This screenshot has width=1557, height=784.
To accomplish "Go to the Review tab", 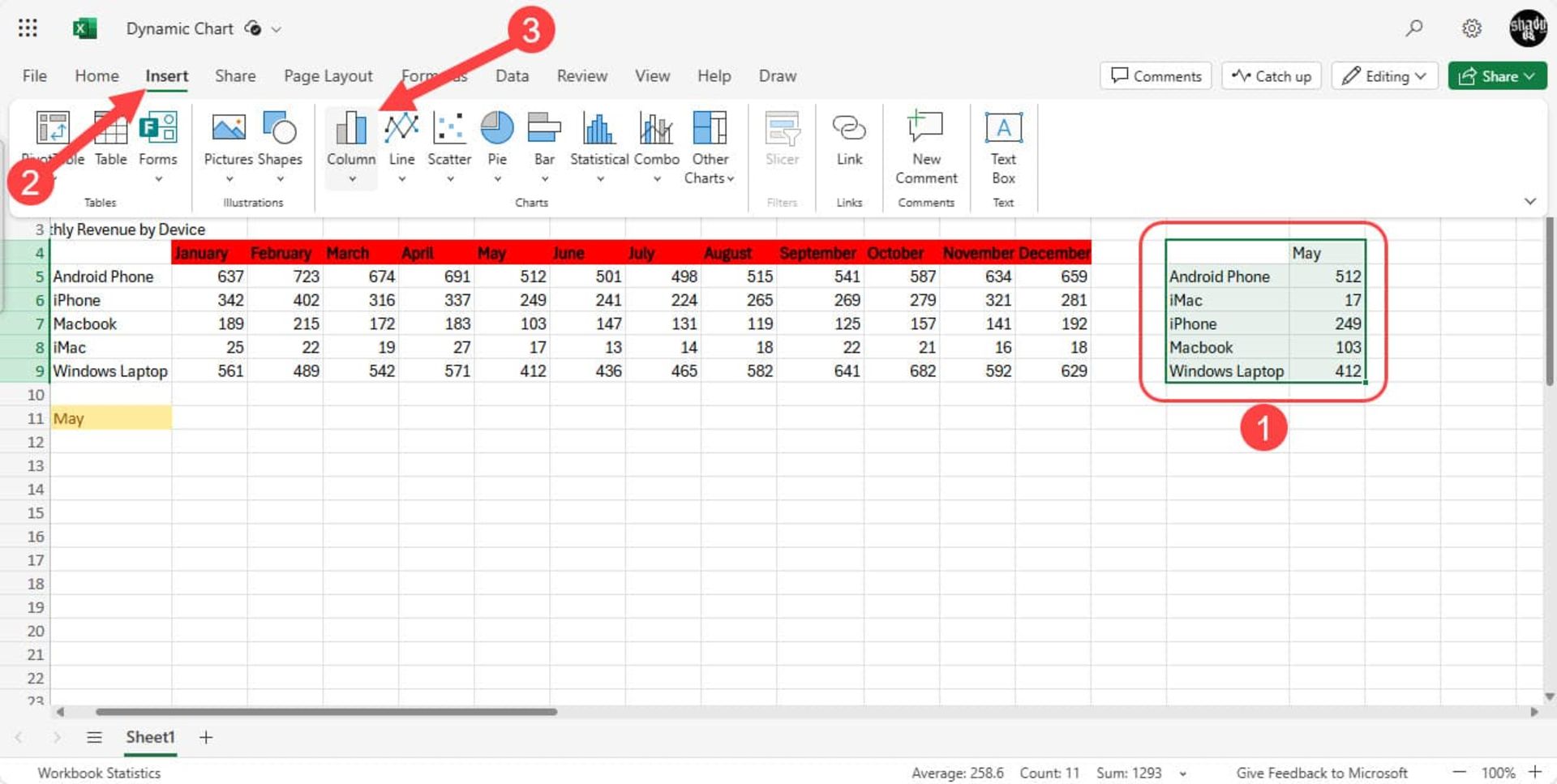I will (581, 75).
